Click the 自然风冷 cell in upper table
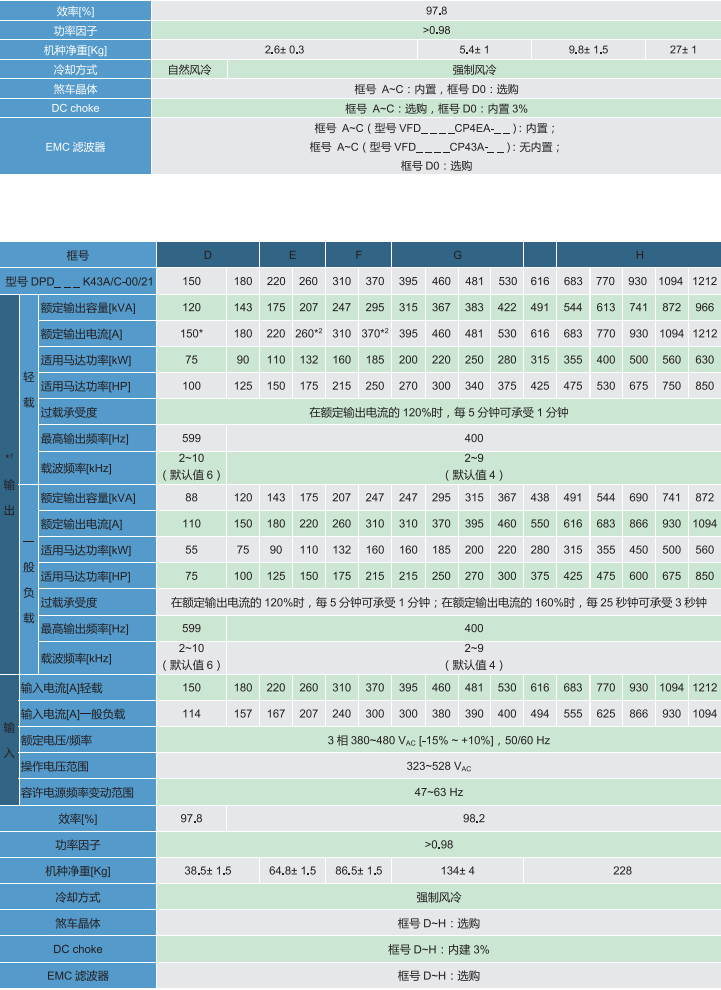721x990 pixels. click(x=189, y=70)
